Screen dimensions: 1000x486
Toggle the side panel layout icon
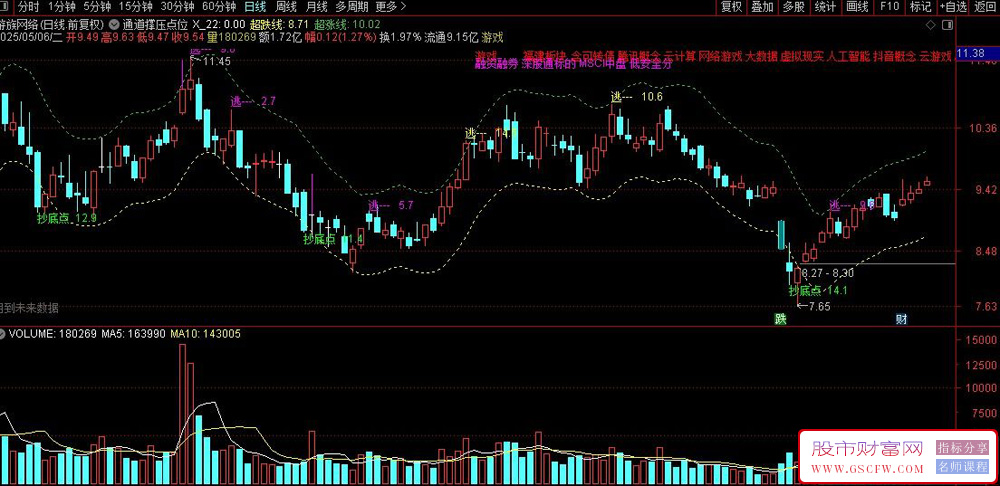[x=947, y=25]
